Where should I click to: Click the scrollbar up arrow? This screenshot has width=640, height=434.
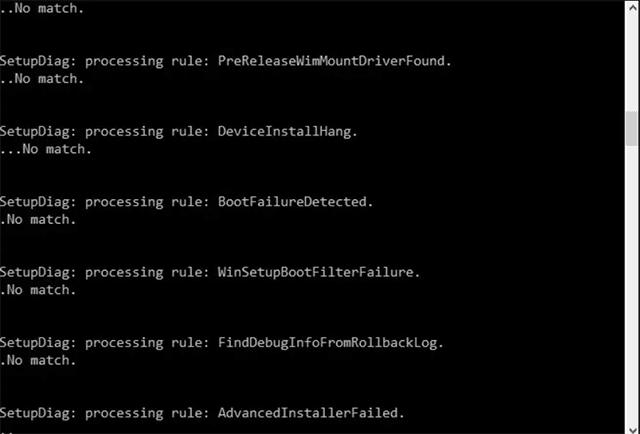pos(632,7)
